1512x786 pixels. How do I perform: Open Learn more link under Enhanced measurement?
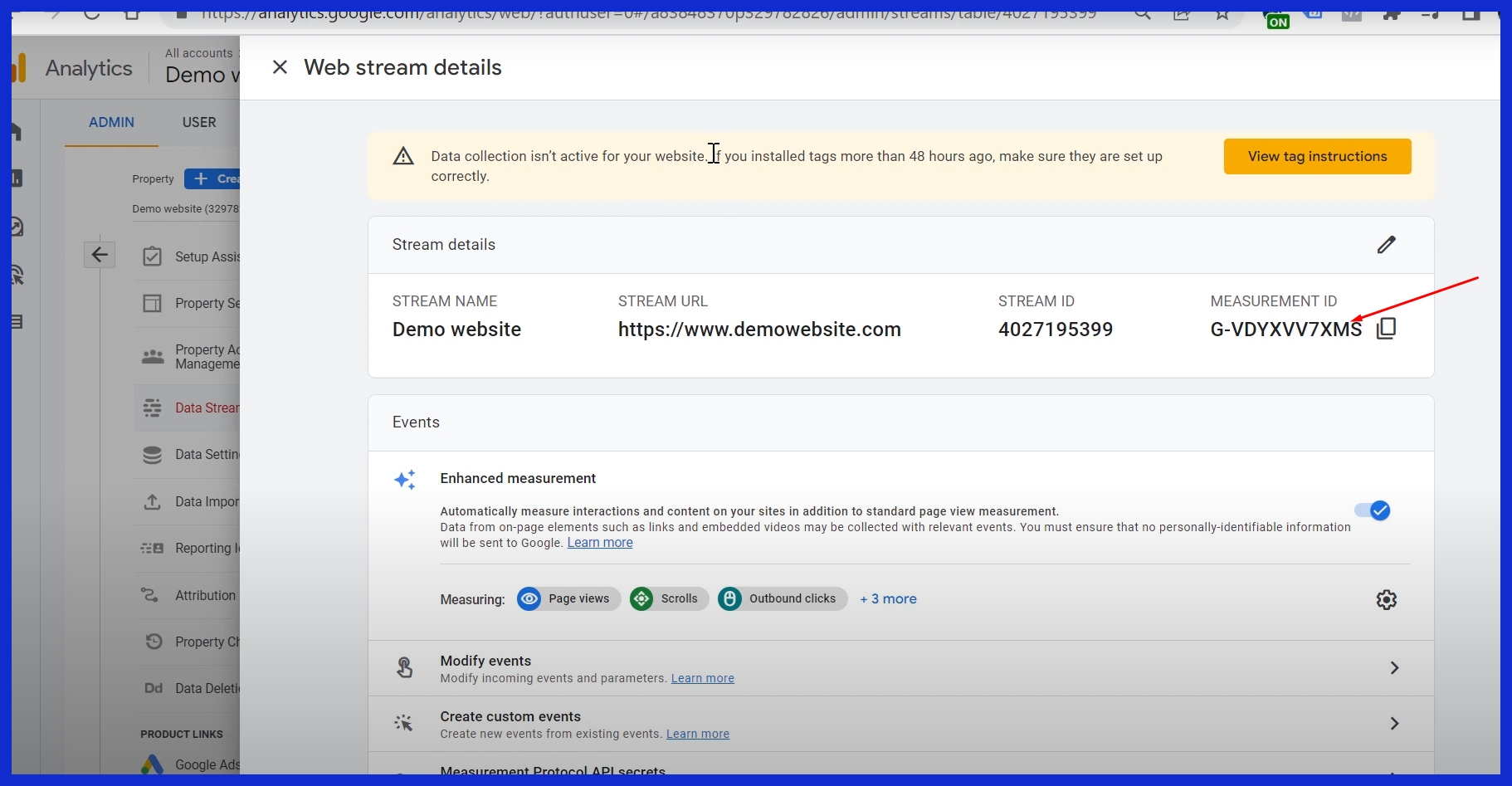[x=600, y=543]
